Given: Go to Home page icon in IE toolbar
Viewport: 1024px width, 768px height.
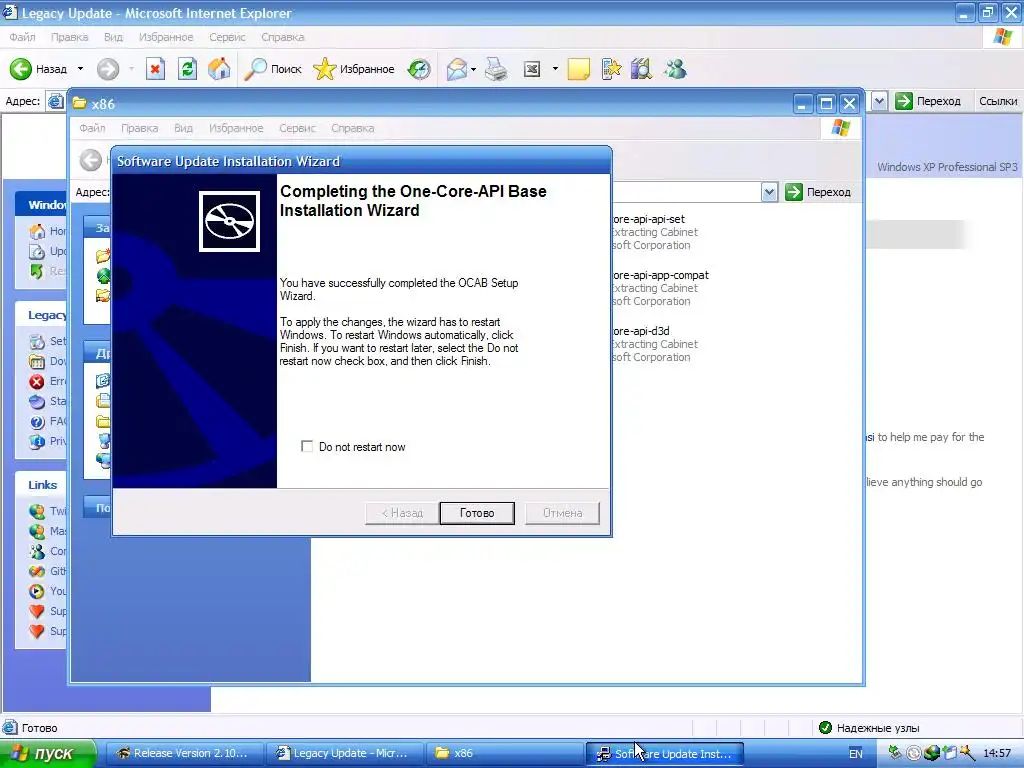Looking at the screenshot, I should (219, 69).
